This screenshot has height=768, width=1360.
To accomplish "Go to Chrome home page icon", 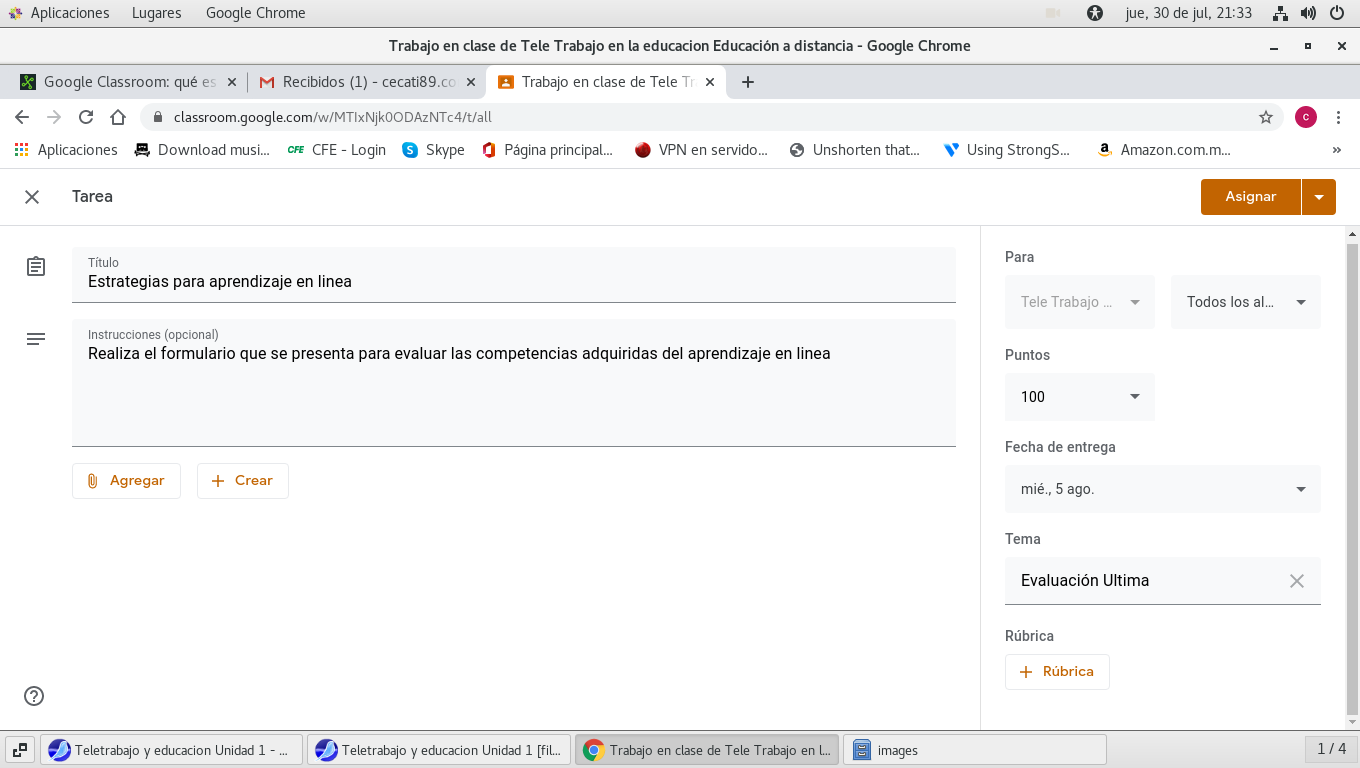I will 118,117.
